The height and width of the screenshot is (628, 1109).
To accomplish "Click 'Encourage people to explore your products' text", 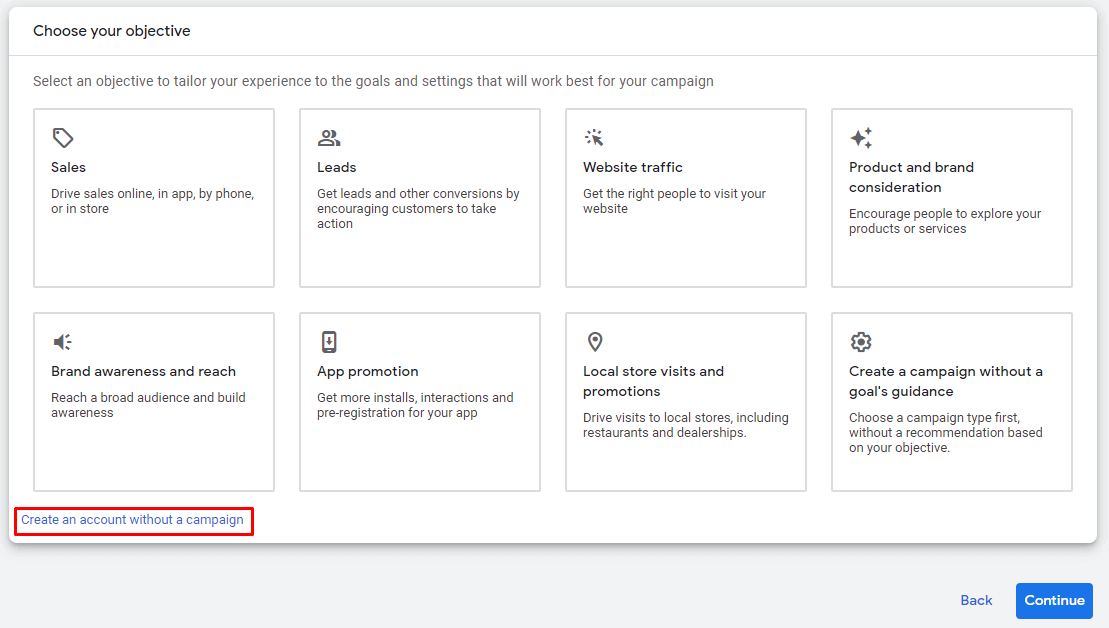I will 945,221.
